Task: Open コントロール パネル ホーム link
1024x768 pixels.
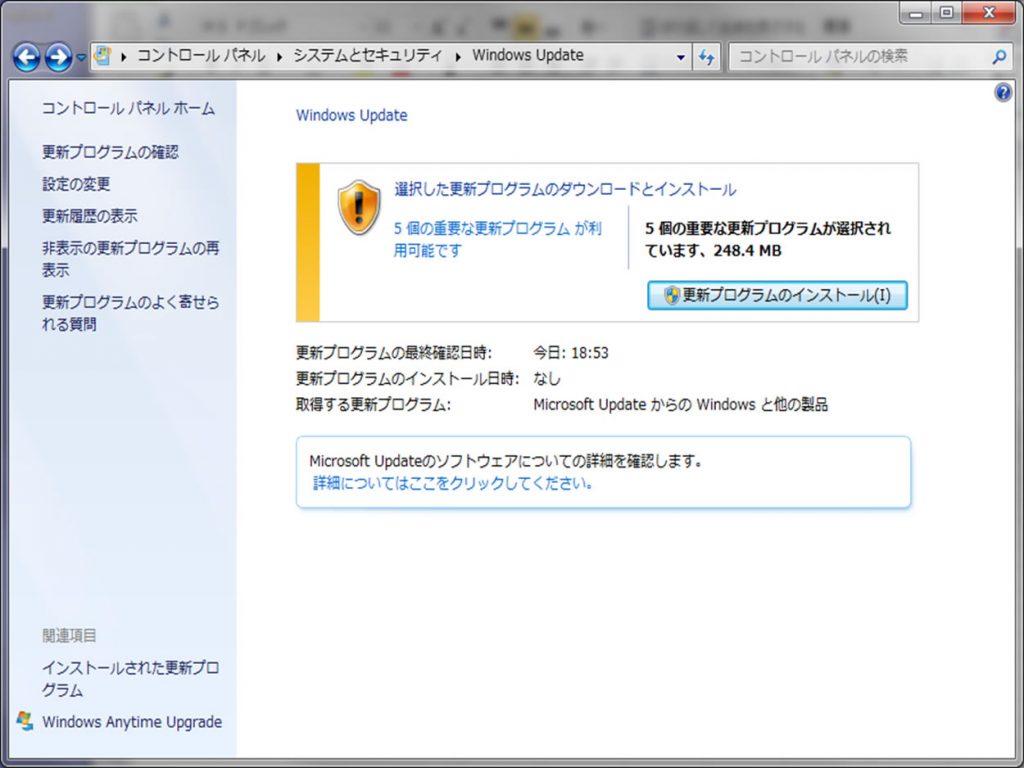Action: 129,108
